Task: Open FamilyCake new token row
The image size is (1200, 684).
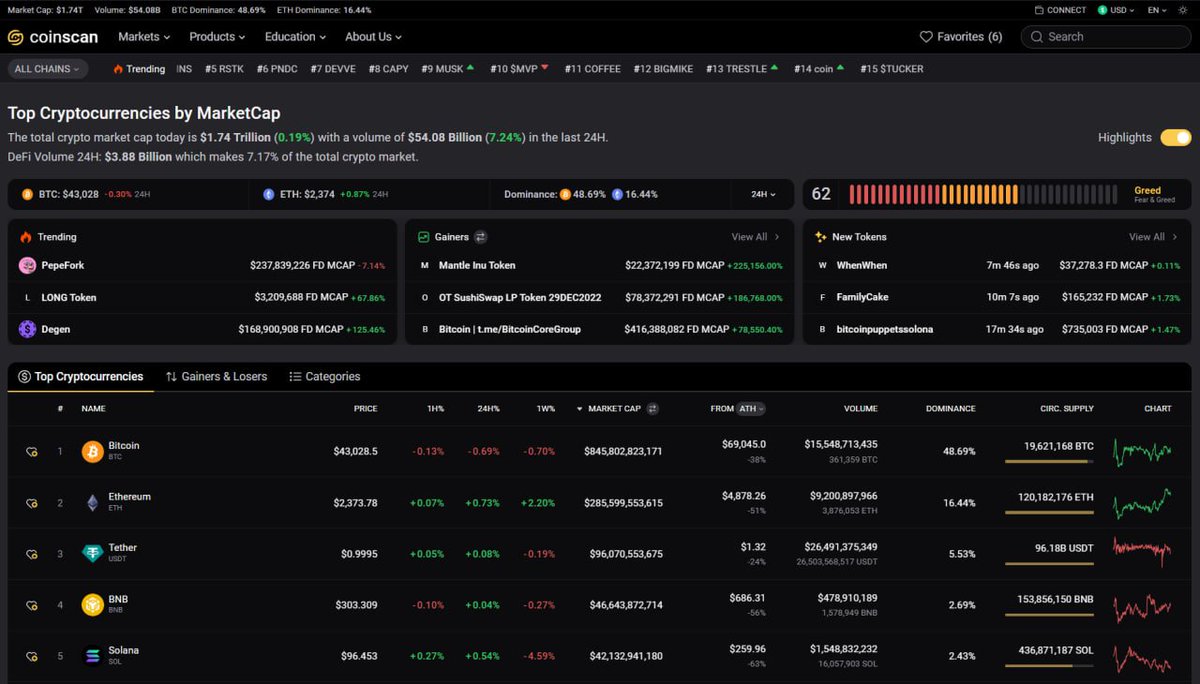Action: click(x=997, y=297)
